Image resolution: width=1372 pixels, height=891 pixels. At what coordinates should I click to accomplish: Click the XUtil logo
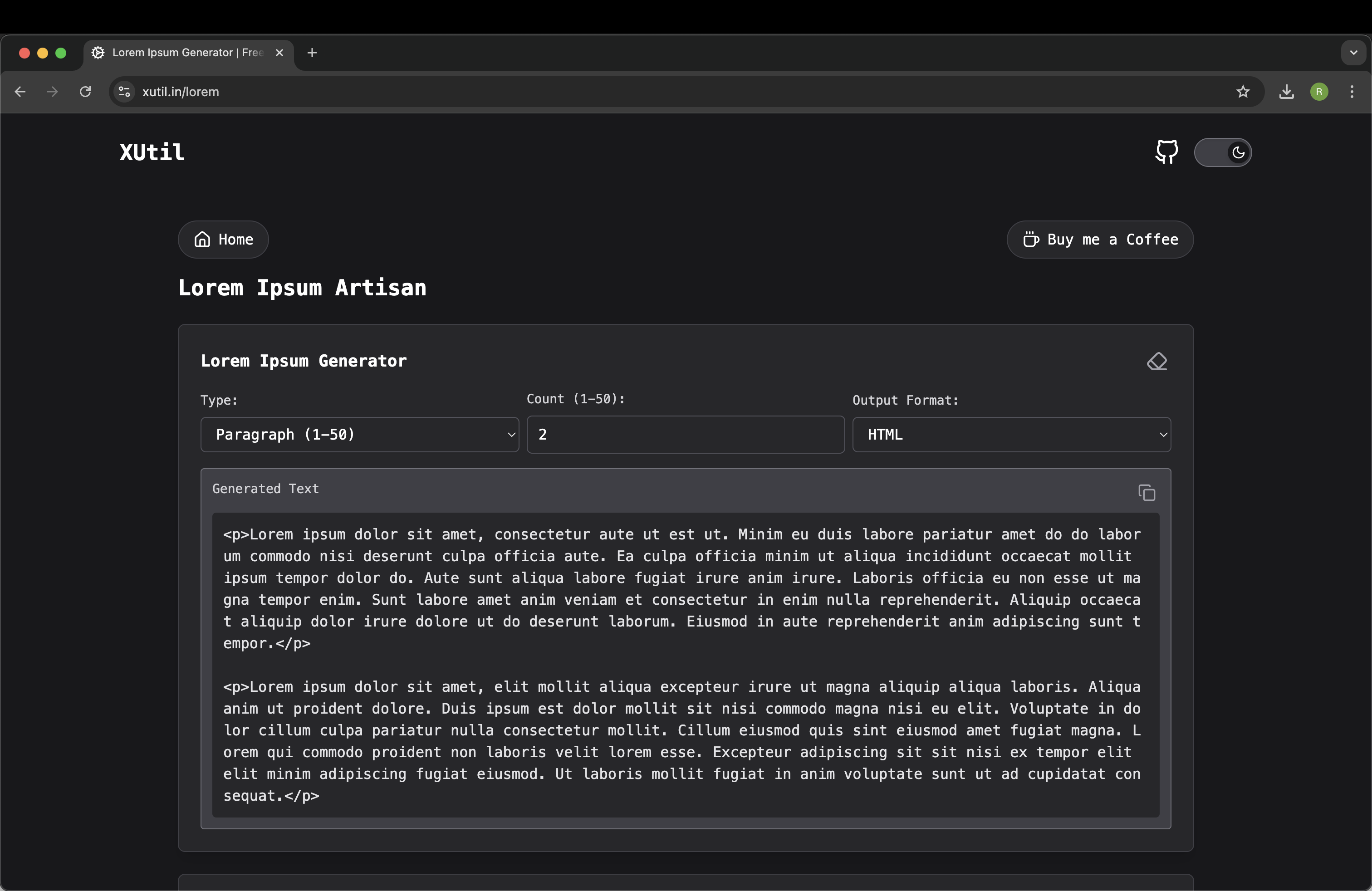click(x=152, y=152)
